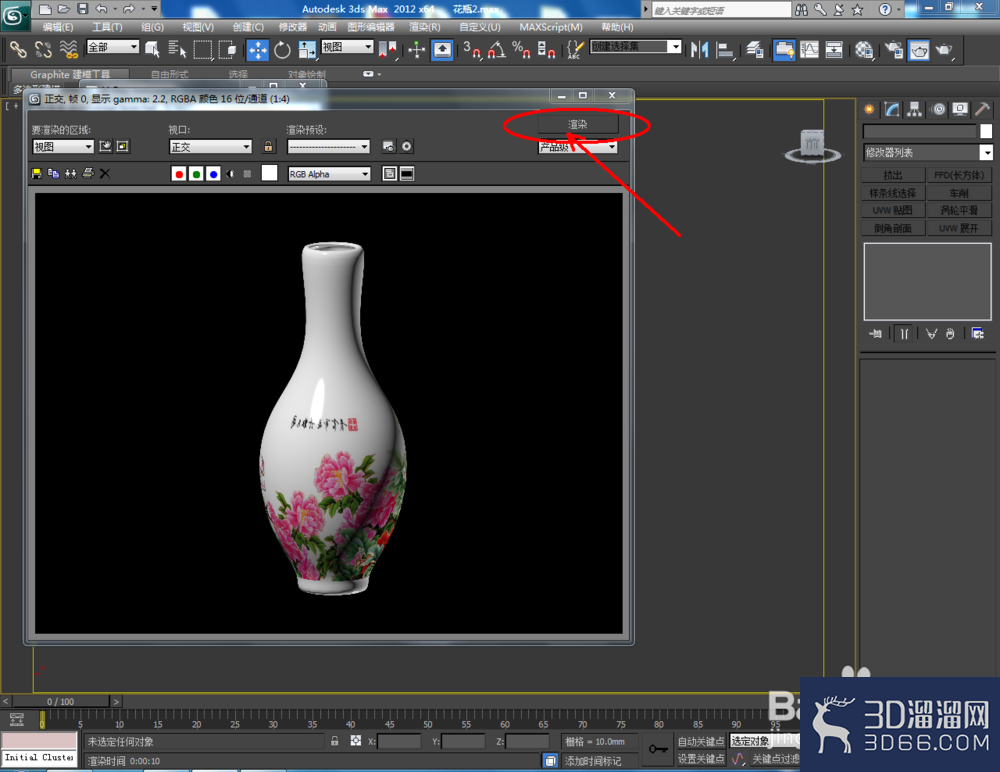Open the Material Editor icon
Viewport: 1000px width, 772px height.
point(864,49)
